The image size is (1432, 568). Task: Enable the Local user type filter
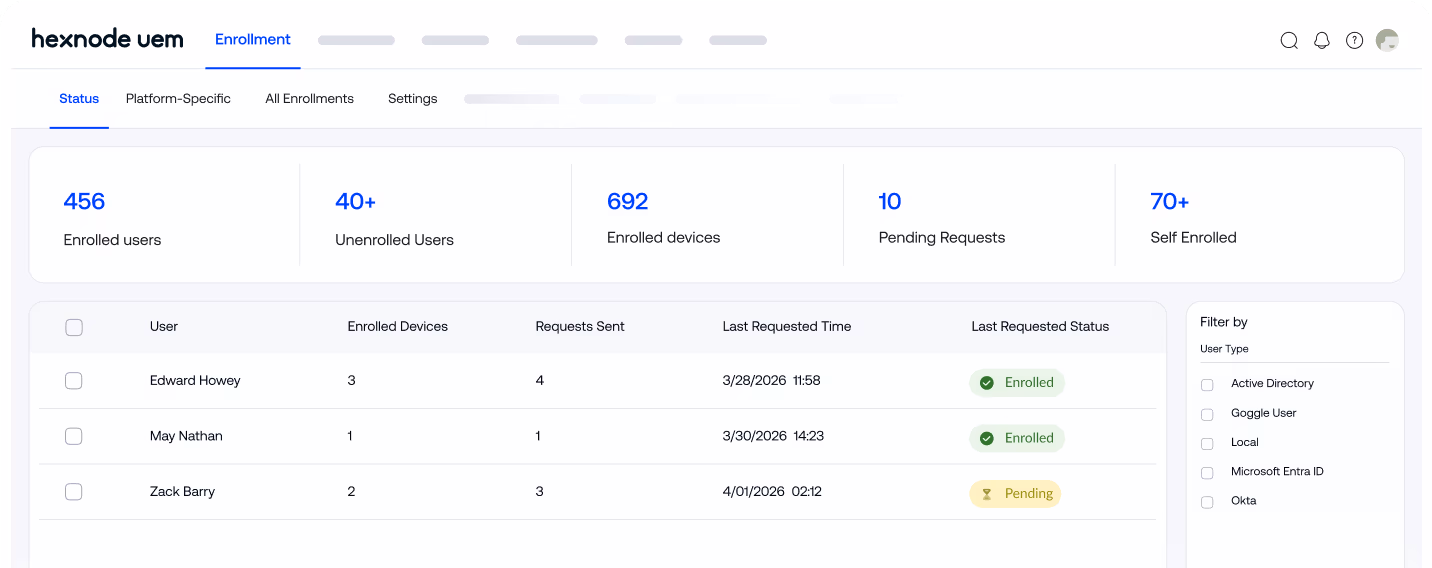coord(1207,443)
